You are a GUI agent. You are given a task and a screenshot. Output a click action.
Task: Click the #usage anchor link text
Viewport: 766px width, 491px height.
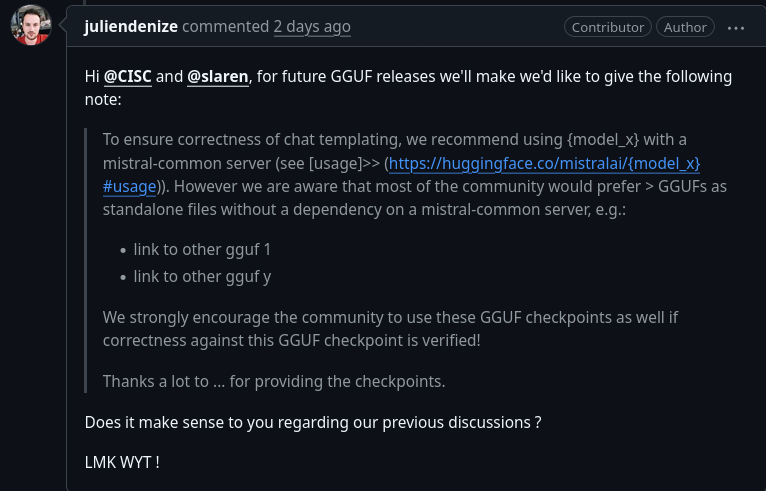coord(129,187)
